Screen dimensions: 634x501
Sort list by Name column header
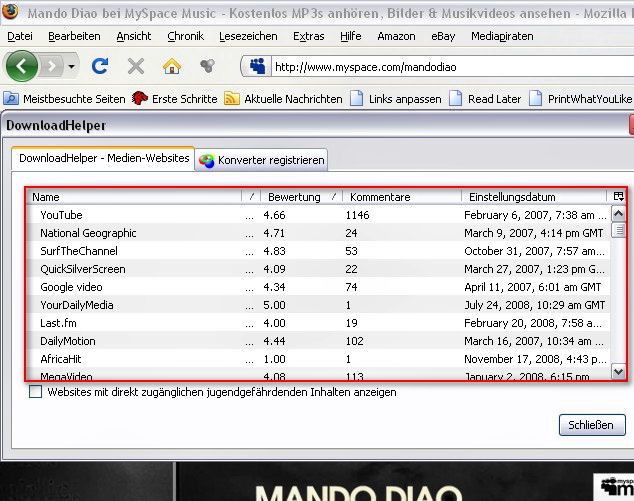[x=134, y=197]
